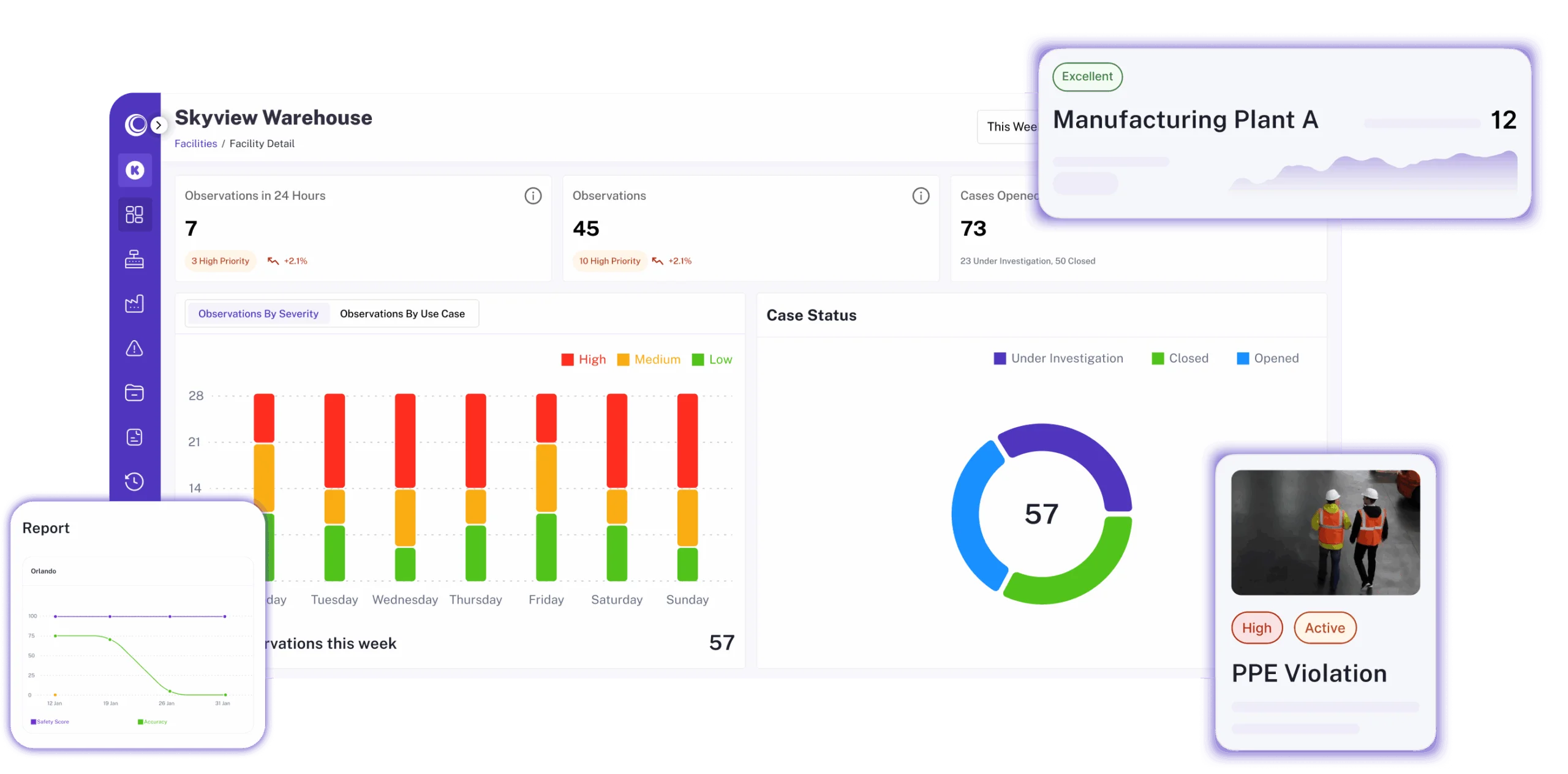The image size is (1568, 774).
Task: Click the Accuracy legend in Report chart
Action: pyautogui.click(x=153, y=722)
